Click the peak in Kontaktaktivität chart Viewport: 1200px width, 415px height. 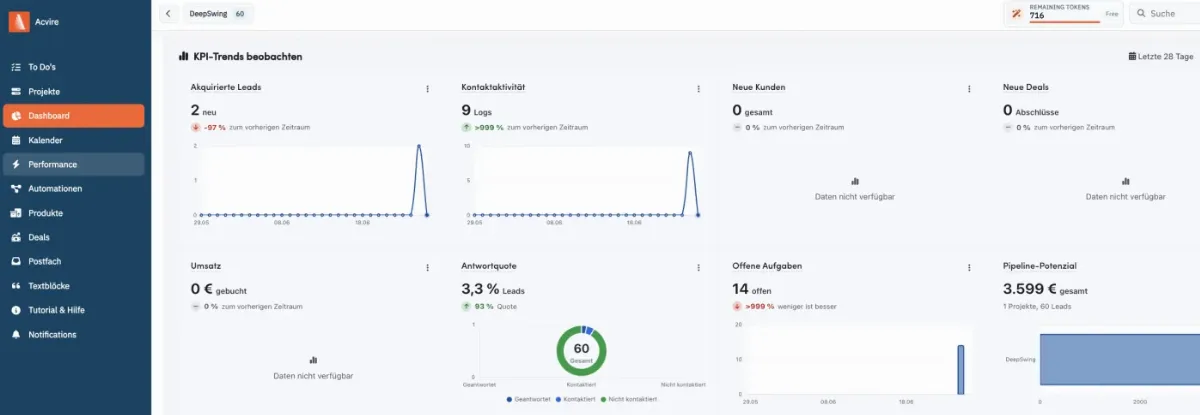coord(690,153)
